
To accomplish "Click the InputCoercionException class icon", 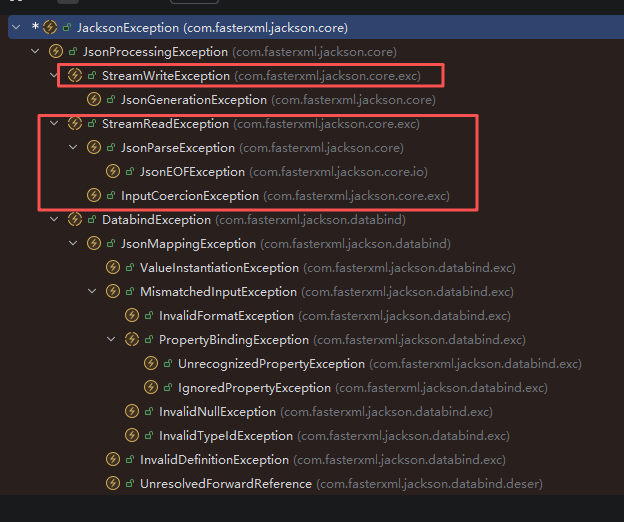I will click(x=95, y=196).
